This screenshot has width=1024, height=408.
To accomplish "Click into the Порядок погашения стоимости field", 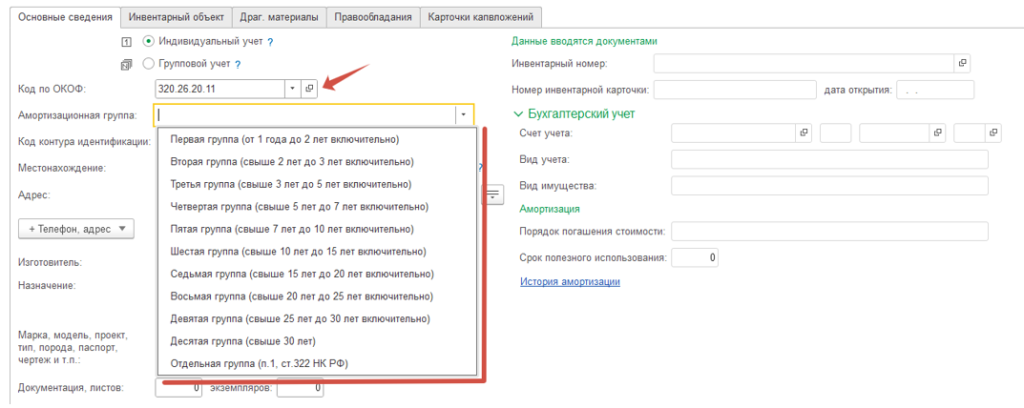I will pos(829,231).
